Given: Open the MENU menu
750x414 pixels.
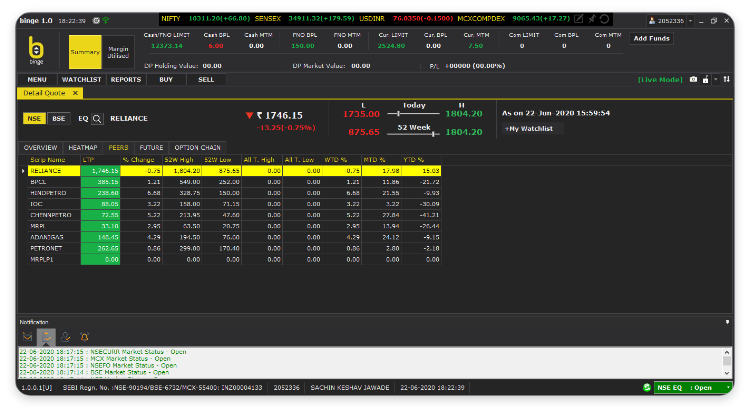Looking at the screenshot, I should [37, 80].
